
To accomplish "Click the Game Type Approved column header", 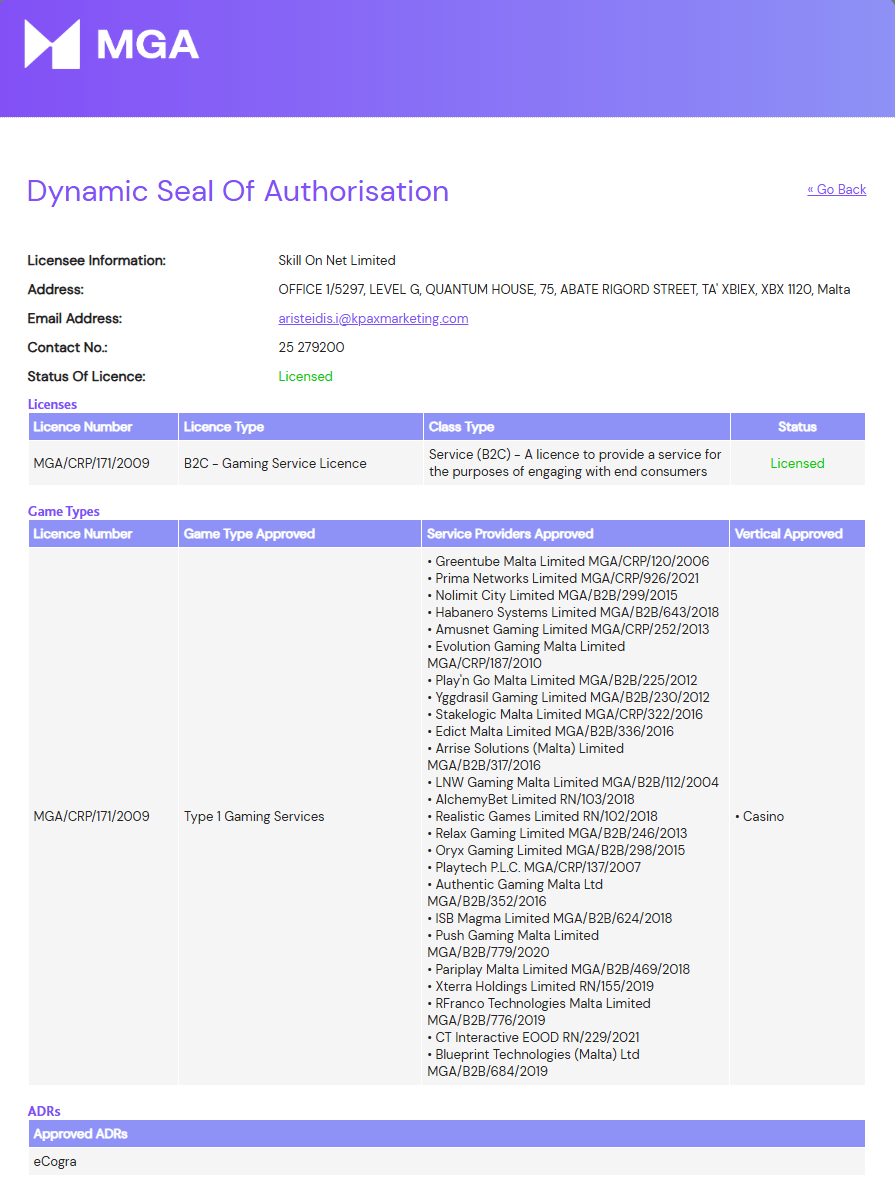I will [x=249, y=534].
